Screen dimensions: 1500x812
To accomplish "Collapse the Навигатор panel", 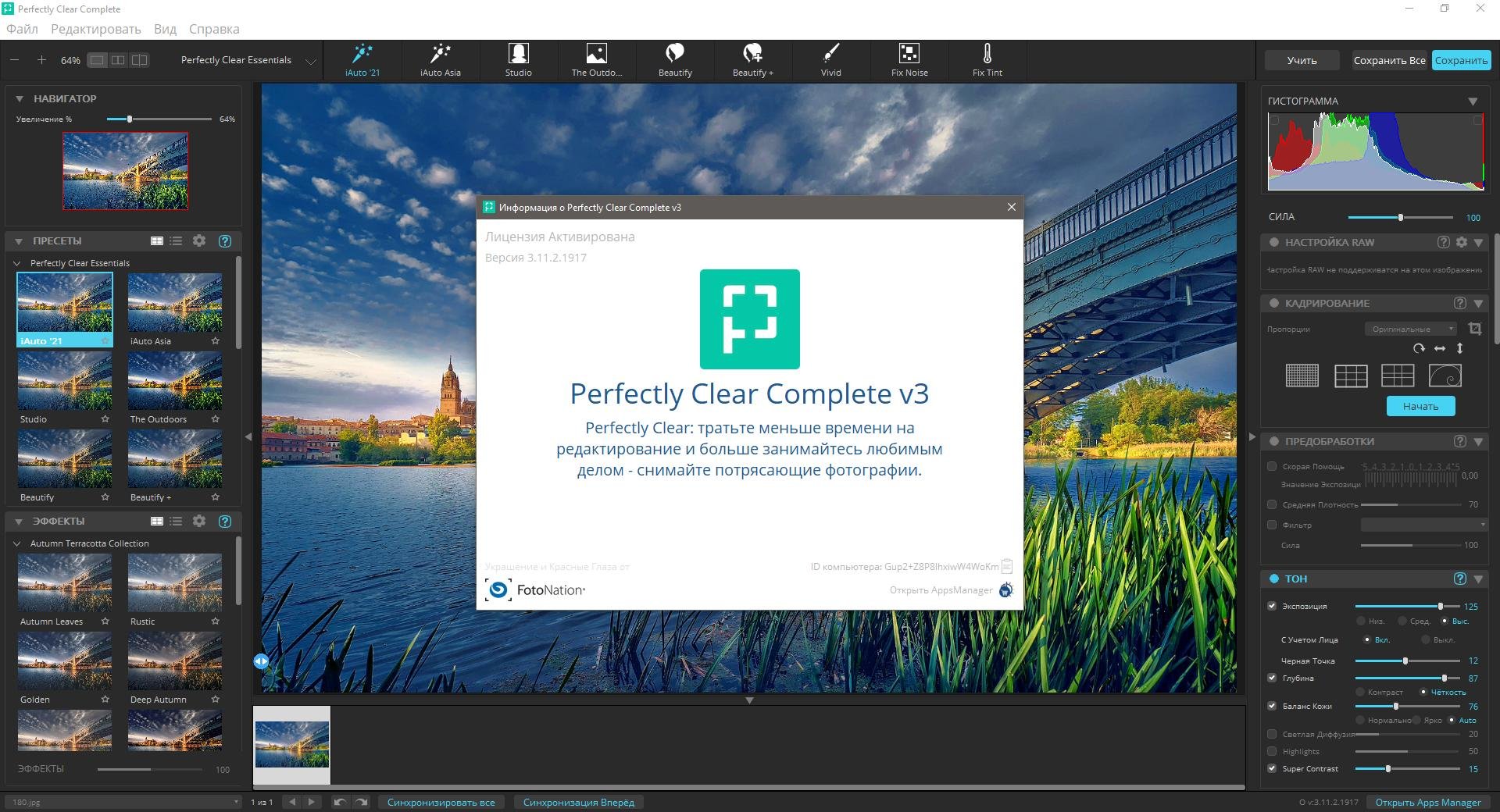I will [x=19, y=99].
